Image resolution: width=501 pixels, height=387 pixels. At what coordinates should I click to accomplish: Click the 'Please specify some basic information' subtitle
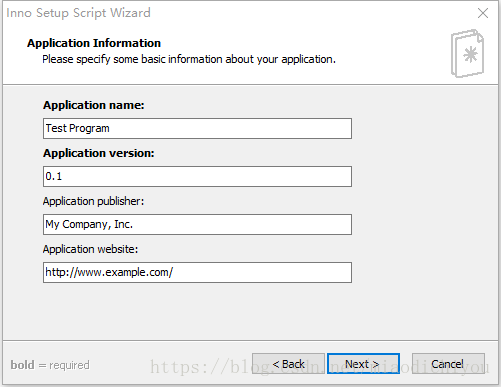(x=189, y=59)
